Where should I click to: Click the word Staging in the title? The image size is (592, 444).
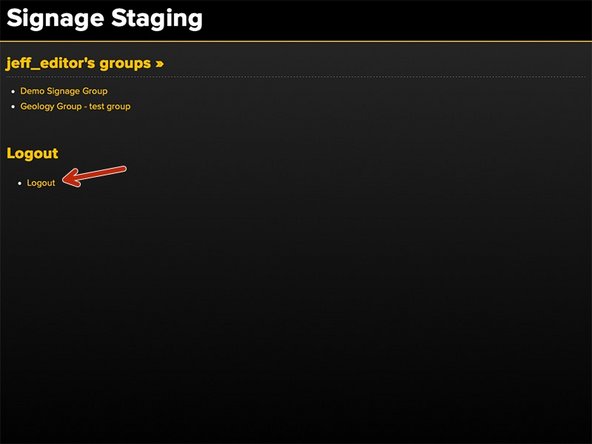157,19
